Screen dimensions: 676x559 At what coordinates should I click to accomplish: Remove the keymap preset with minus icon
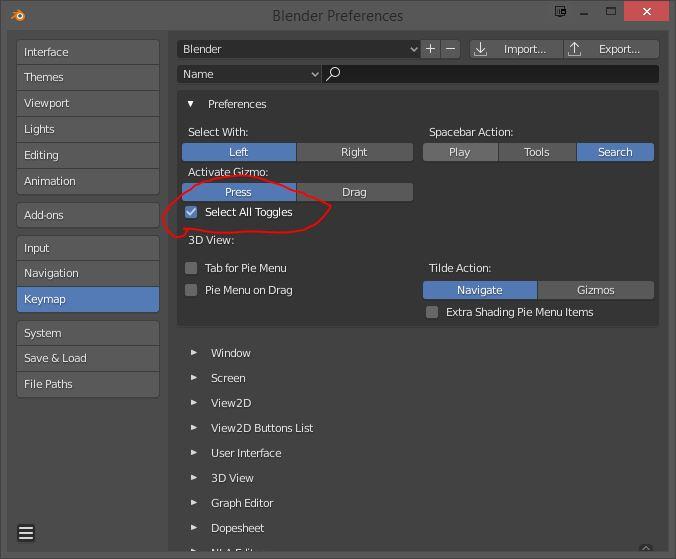(x=451, y=49)
